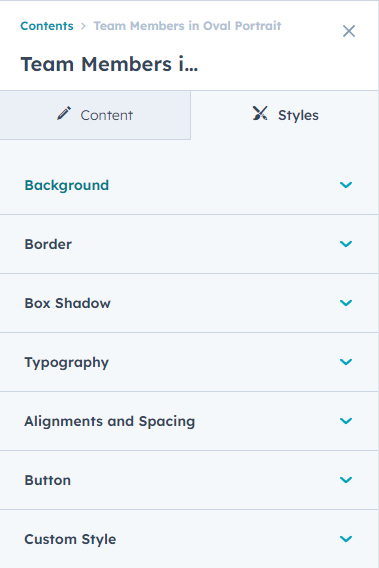Viewport: 379px width, 568px height.
Task: Click the Background section label
Action: tap(67, 185)
